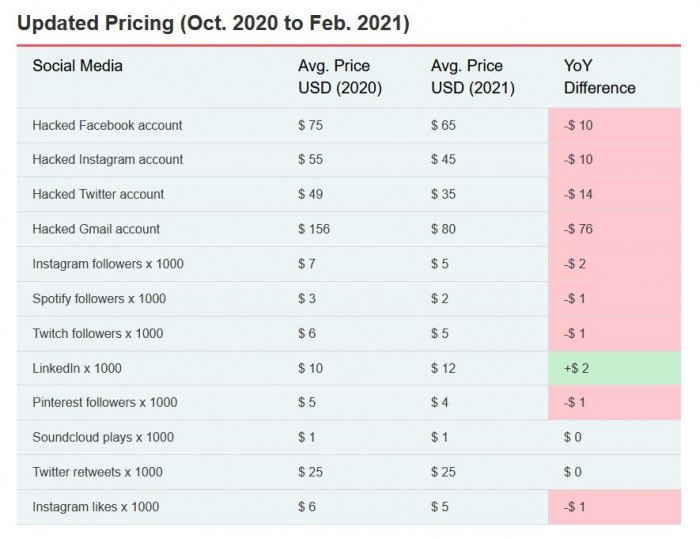Click the 'Hacked Facebook account' row label
Screen dimensions: 700x539
tap(107, 125)
